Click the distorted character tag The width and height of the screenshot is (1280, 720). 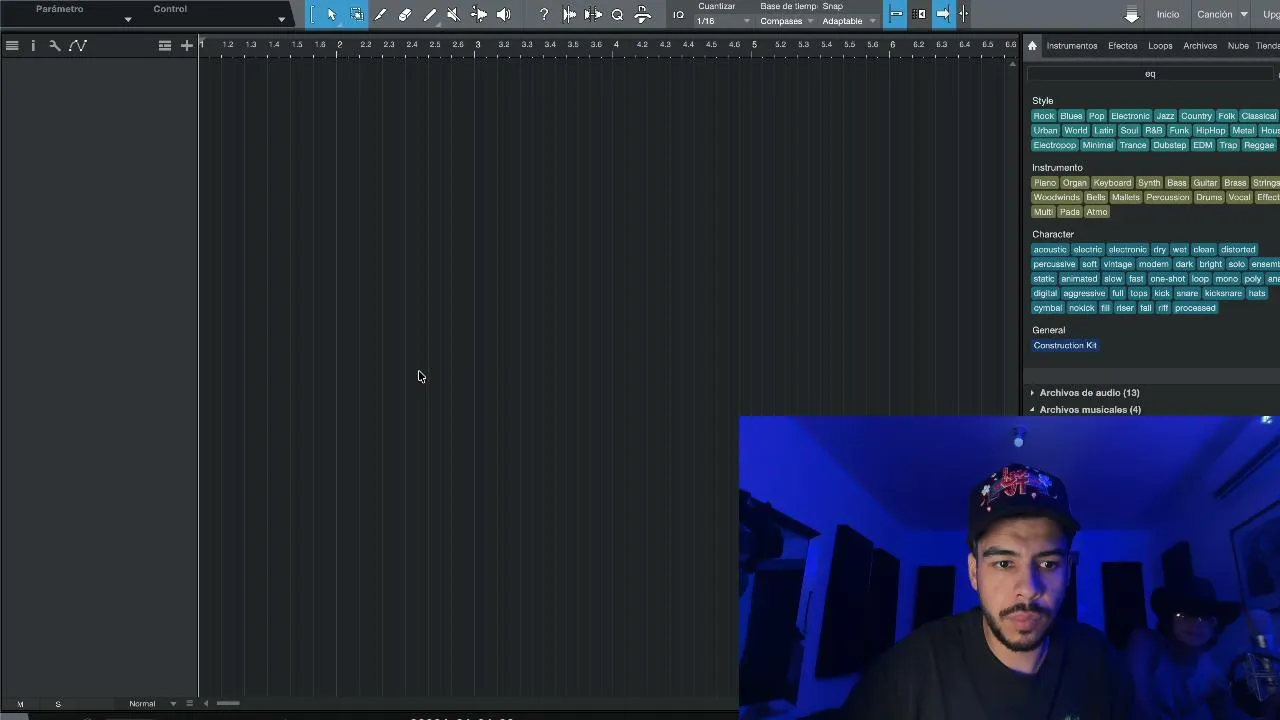(1238, 250)
